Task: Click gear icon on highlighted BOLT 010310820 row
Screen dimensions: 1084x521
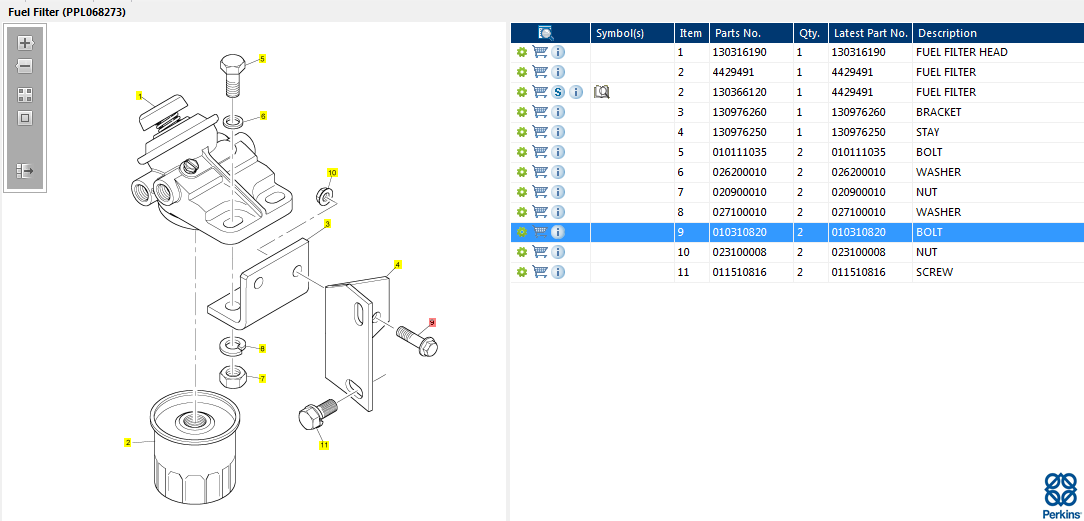Action: tap(522, 232)
